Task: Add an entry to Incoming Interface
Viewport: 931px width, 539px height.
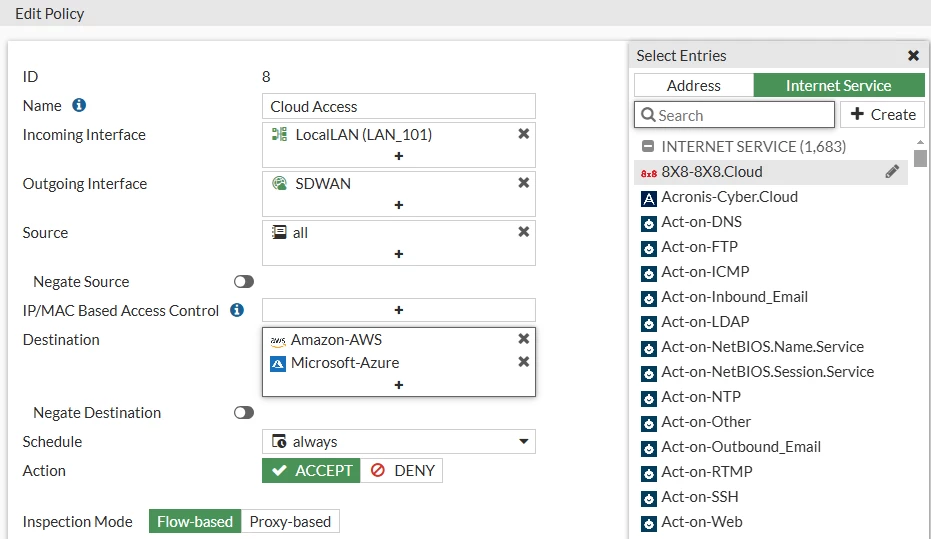Action: (399, 156)
